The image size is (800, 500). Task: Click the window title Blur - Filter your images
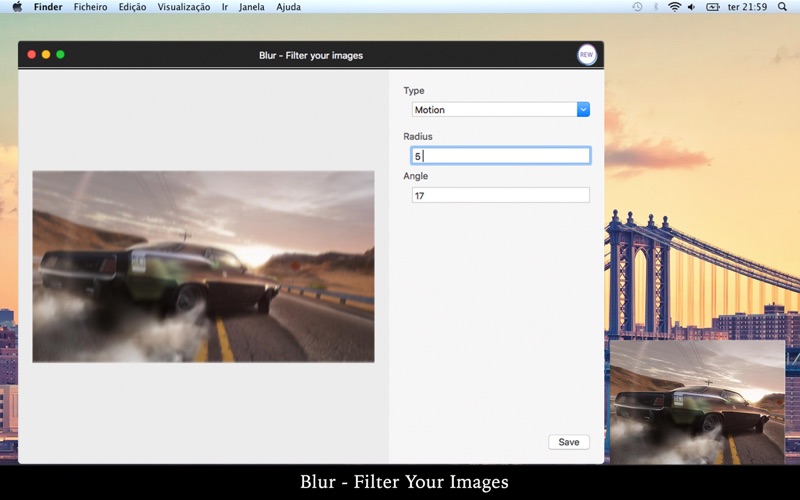click(311, 55)
